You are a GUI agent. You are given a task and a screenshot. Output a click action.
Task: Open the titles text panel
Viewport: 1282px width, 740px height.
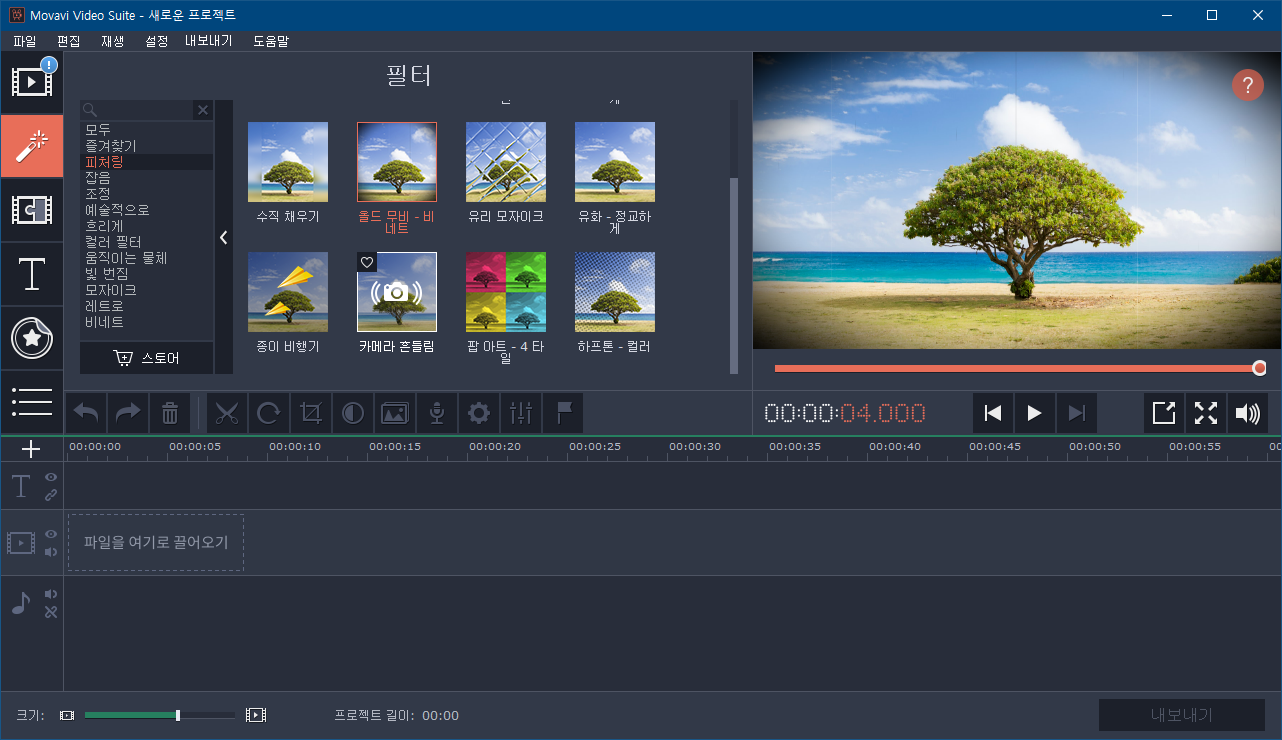tap(32, 274)
